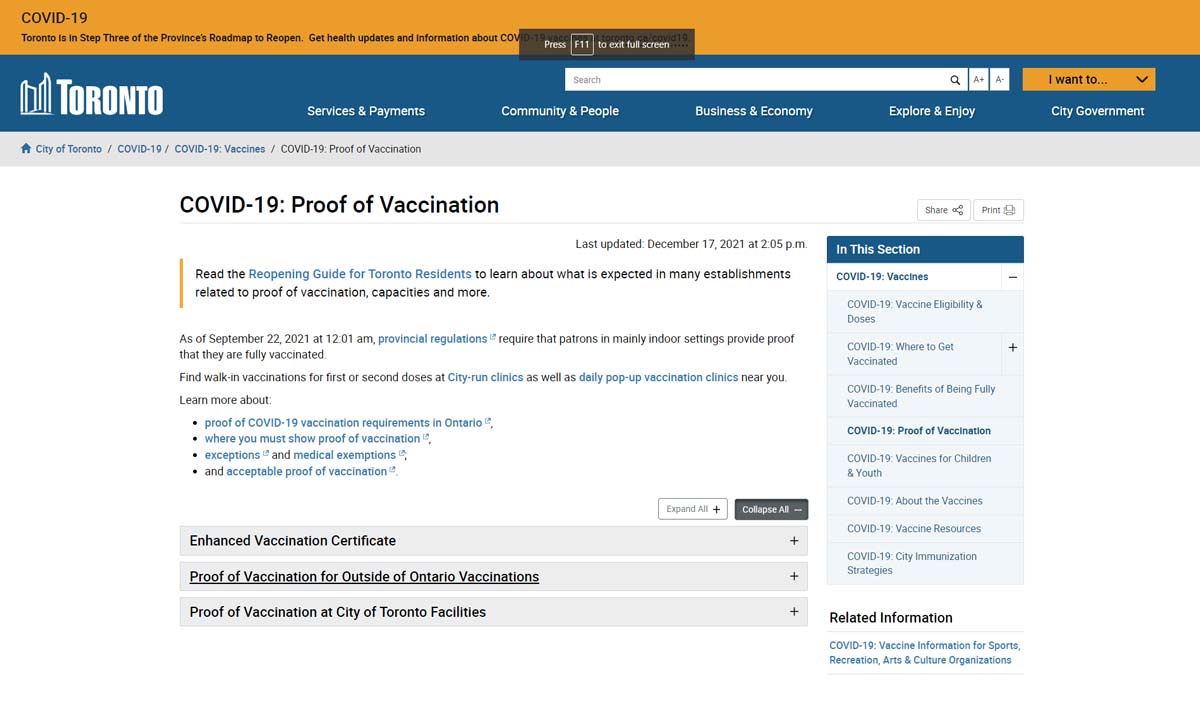Click inside the Search input field

coord(756,80)
